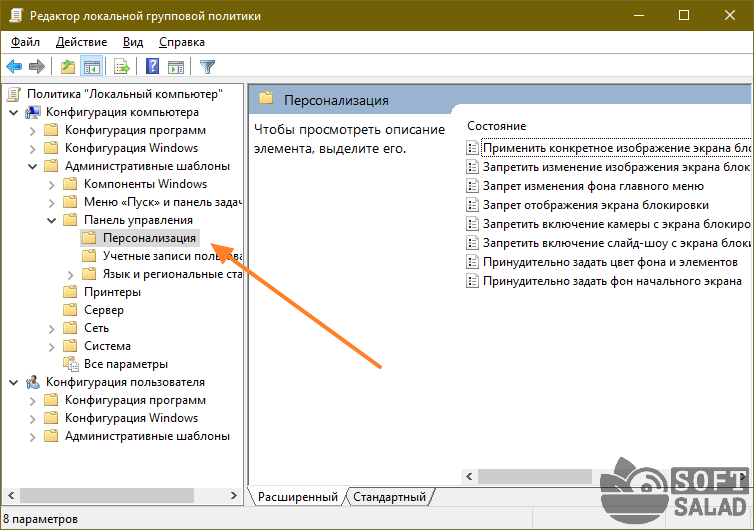Image resolution: width=754 pixels, height=530 pixels.
Task: Expand the 'Сеть' node
Action: [51, 329]
